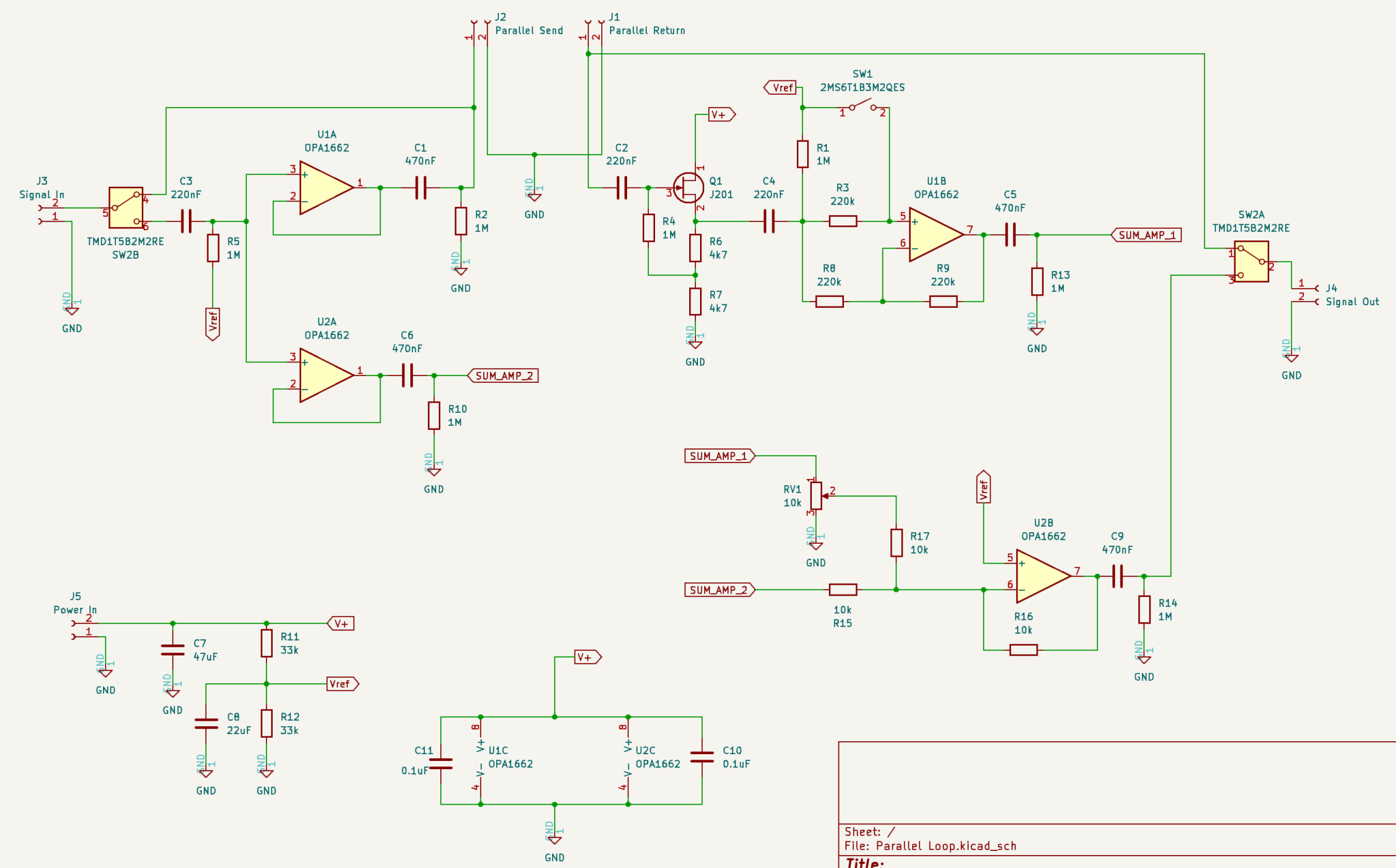The width and height of the screenshot is (1396, 868).
Task: Select resistor R3 220k symbol
Action: pyautogui.click(x=843, y=221)
